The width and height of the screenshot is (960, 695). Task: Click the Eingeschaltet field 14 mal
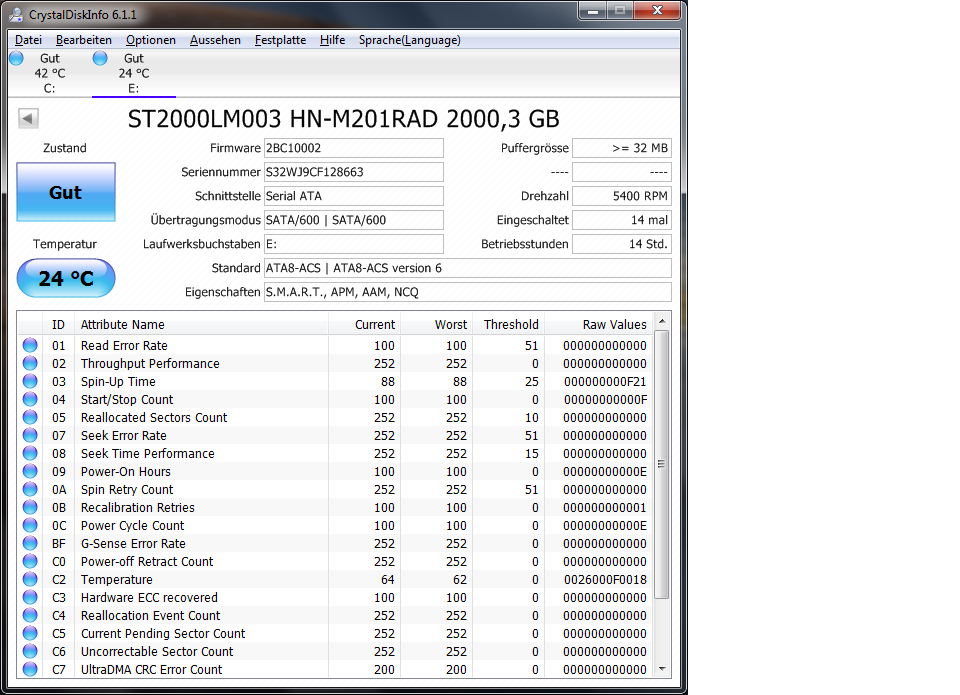tap(621, 220)
